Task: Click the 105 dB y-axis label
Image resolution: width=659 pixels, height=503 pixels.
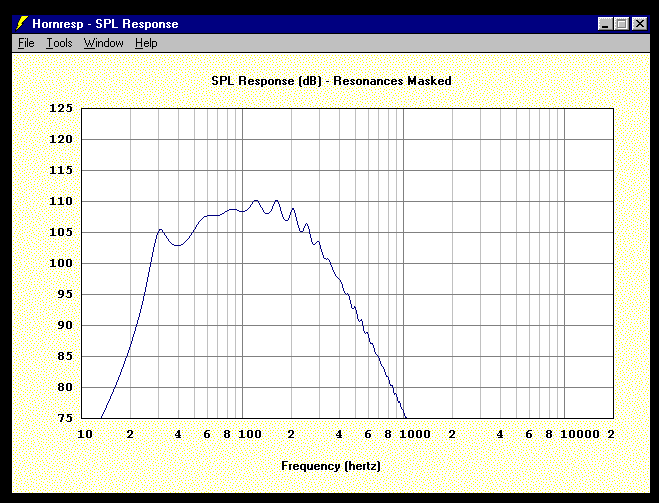Action: pyautogui.click(x=61, y=232)
